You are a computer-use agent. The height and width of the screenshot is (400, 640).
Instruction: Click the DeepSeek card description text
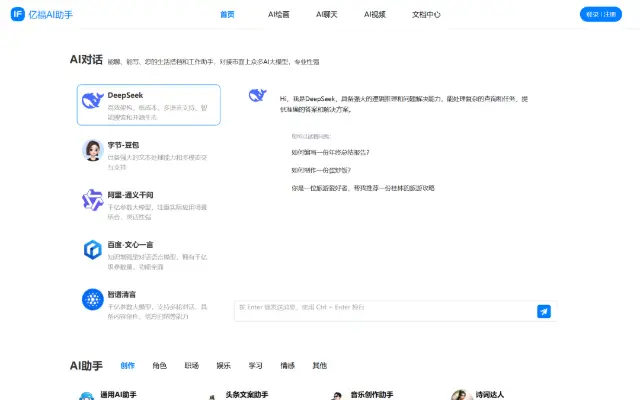point(158,112)
